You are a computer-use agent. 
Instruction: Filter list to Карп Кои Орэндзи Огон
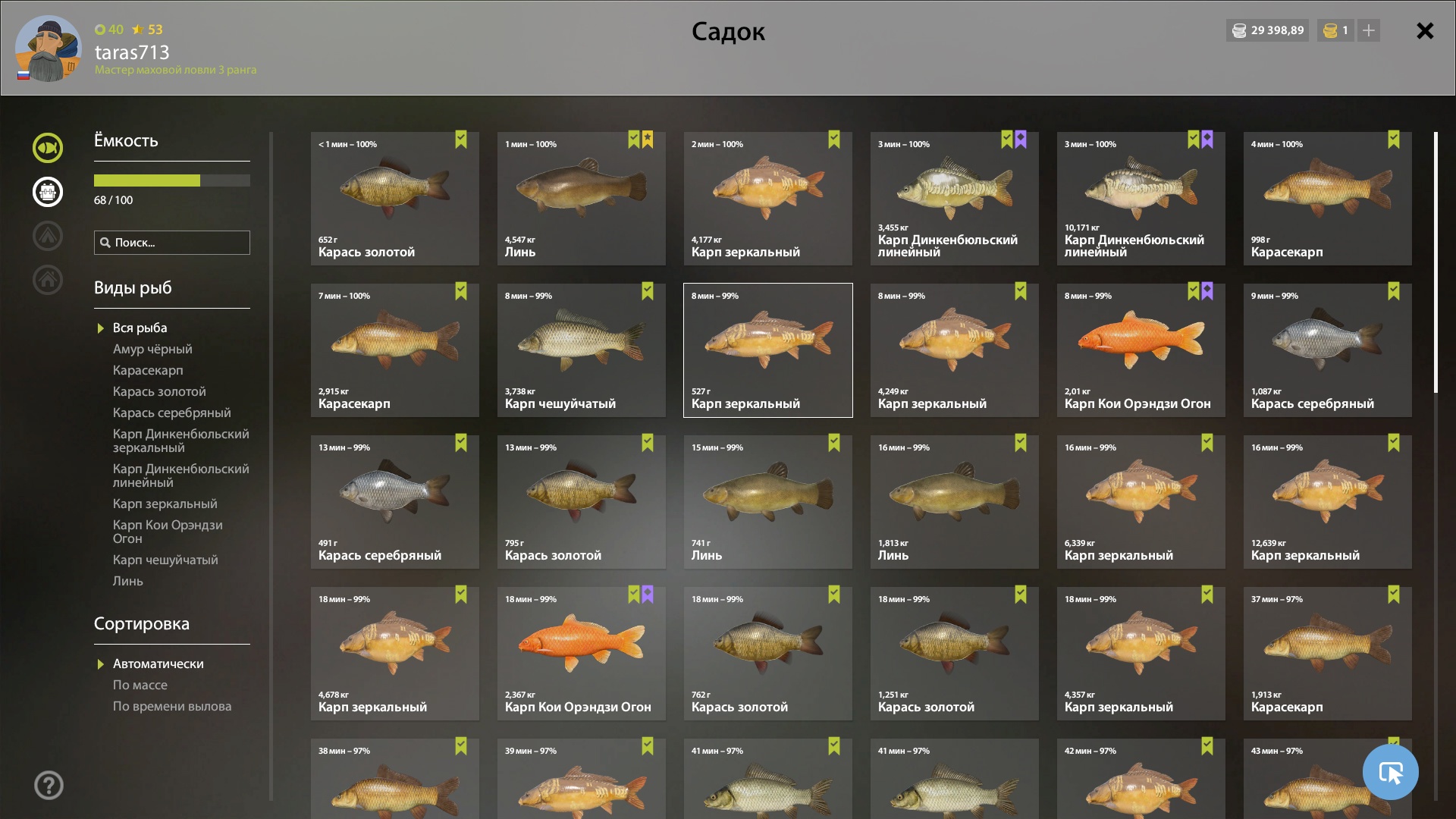pyautogui.click(x=168, y=532)
